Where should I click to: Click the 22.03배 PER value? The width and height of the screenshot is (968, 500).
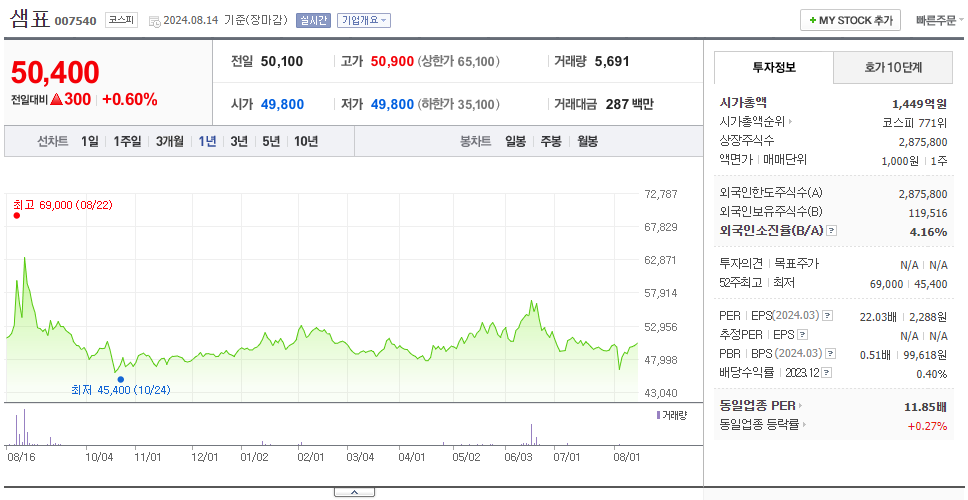(x=878, y=317)
